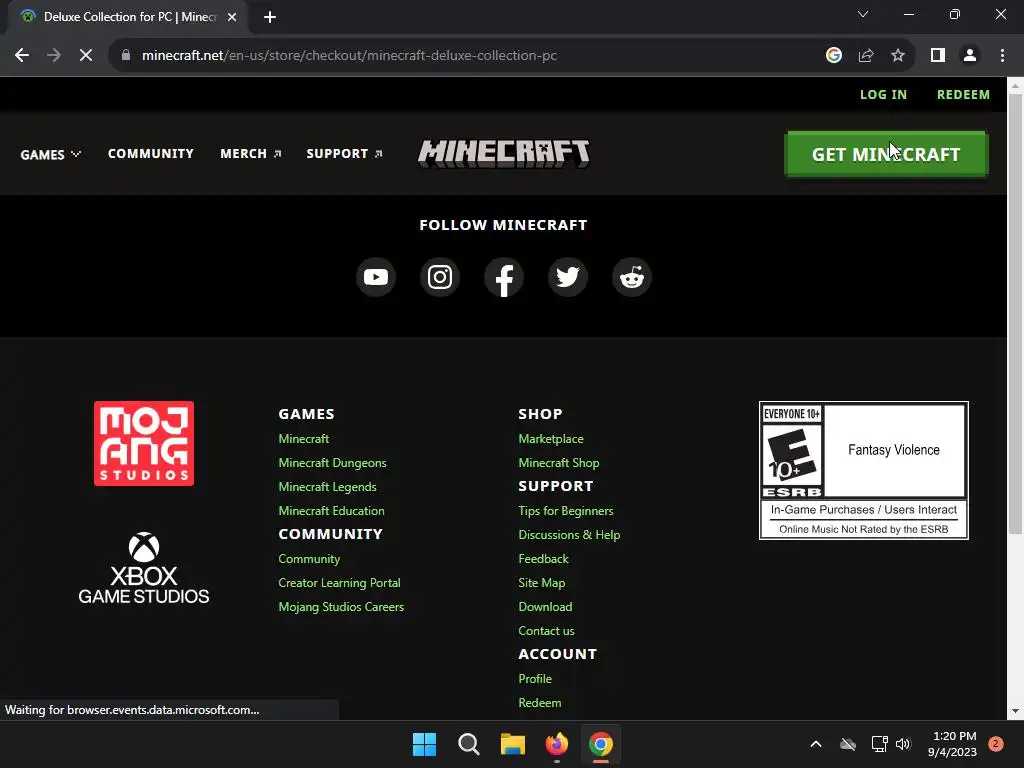Open File Explorer from taskbar
Viewport: 1024px width, 768px height.
(513, 744)
